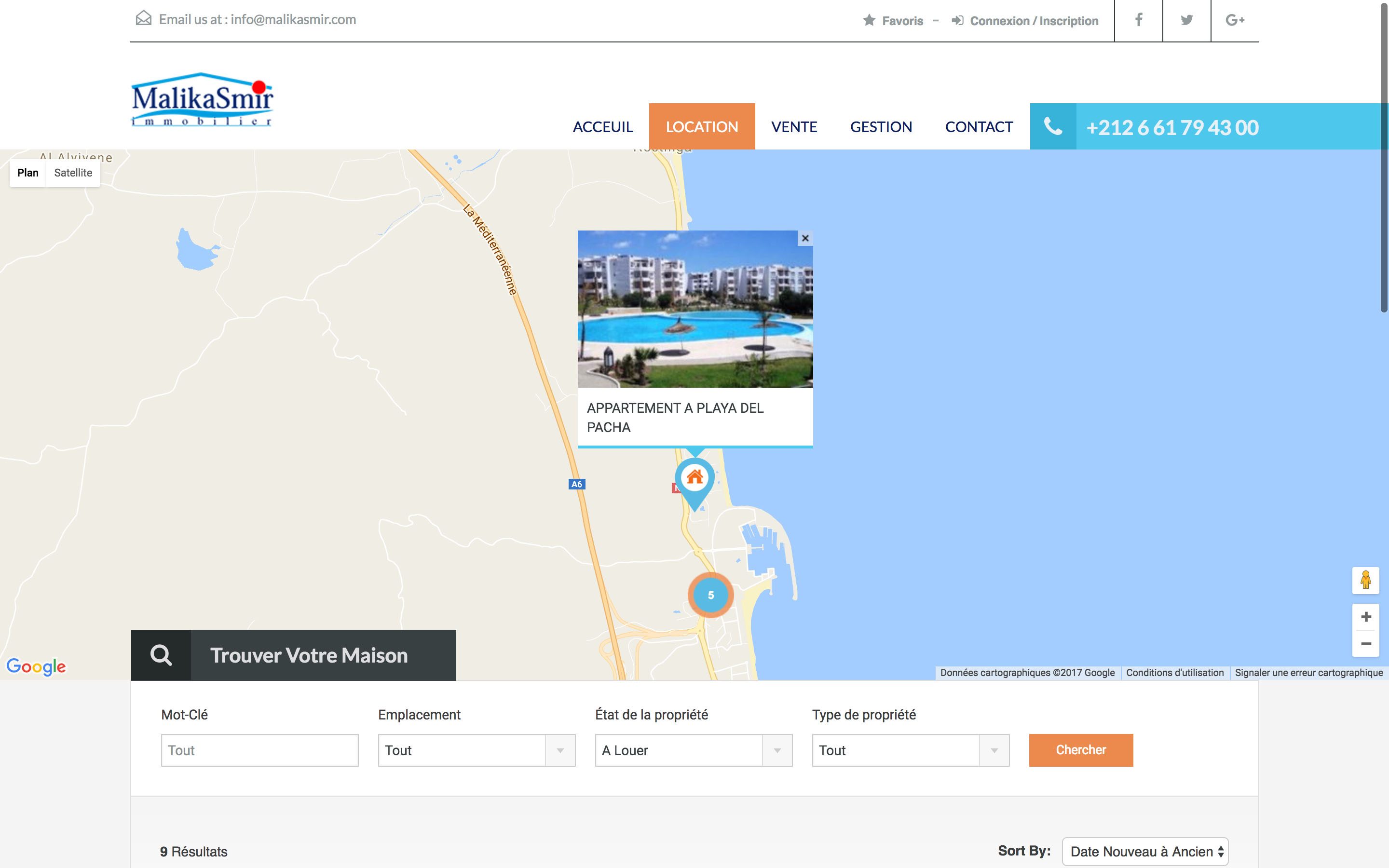The width and height of the screenshot is (1389, 868).
Task: Close the property info popup
Action: tap(805, 238)
